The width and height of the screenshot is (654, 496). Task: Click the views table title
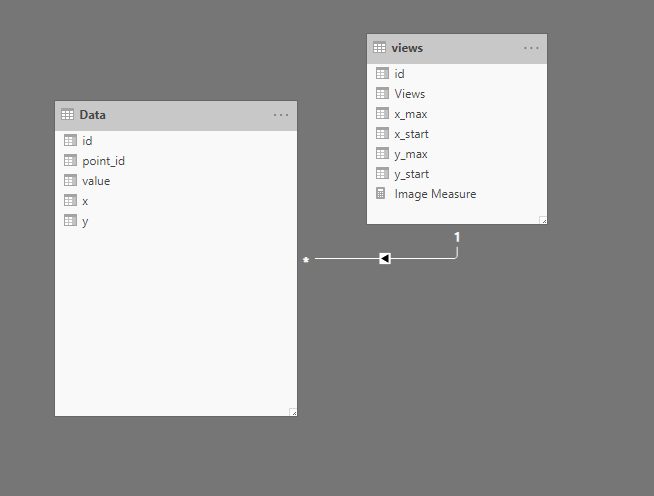[x=407, y=48]
